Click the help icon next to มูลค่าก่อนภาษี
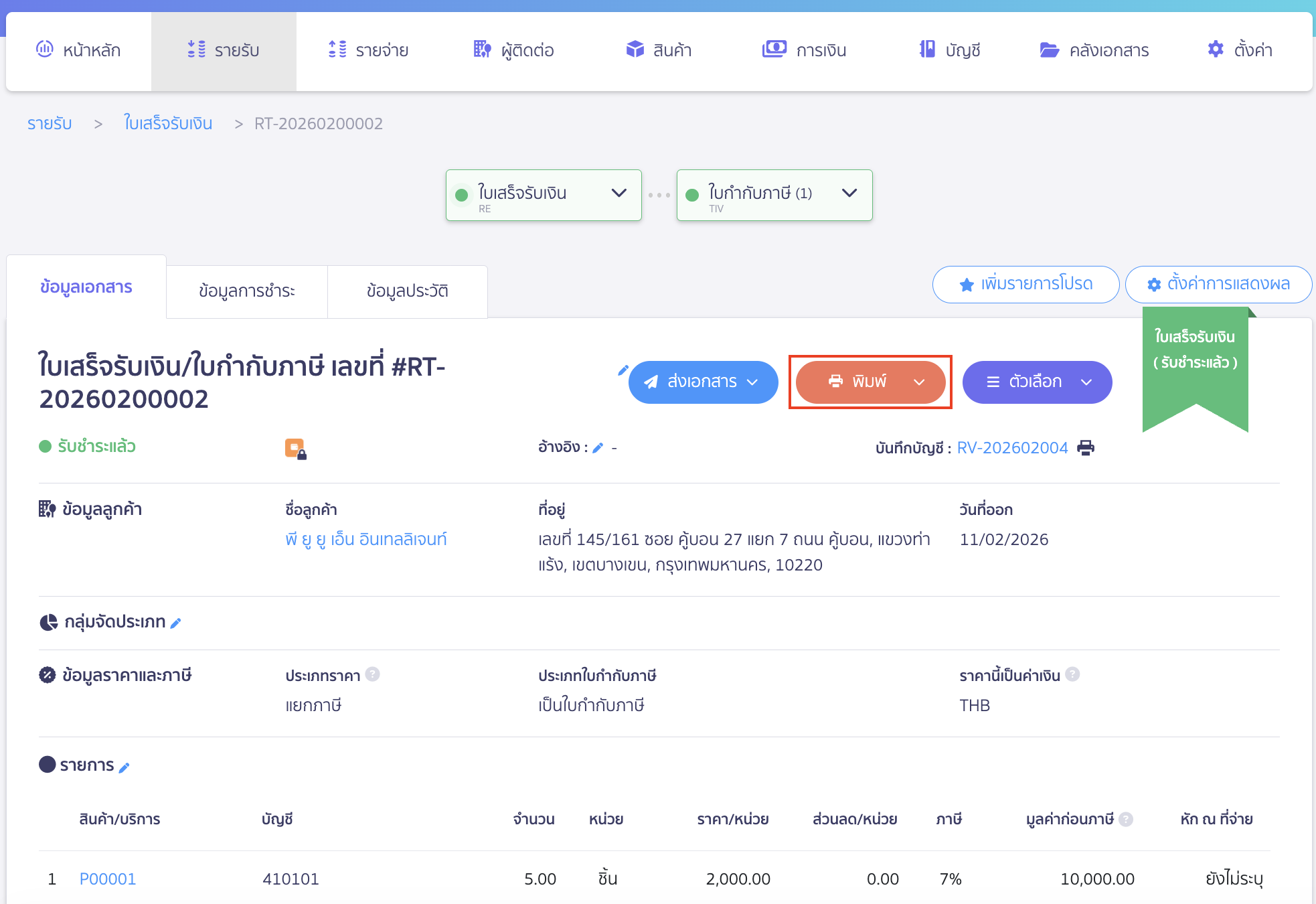Image resolution: width=1316 pixels, height=904 pixels. click(x=1126, y=819)
